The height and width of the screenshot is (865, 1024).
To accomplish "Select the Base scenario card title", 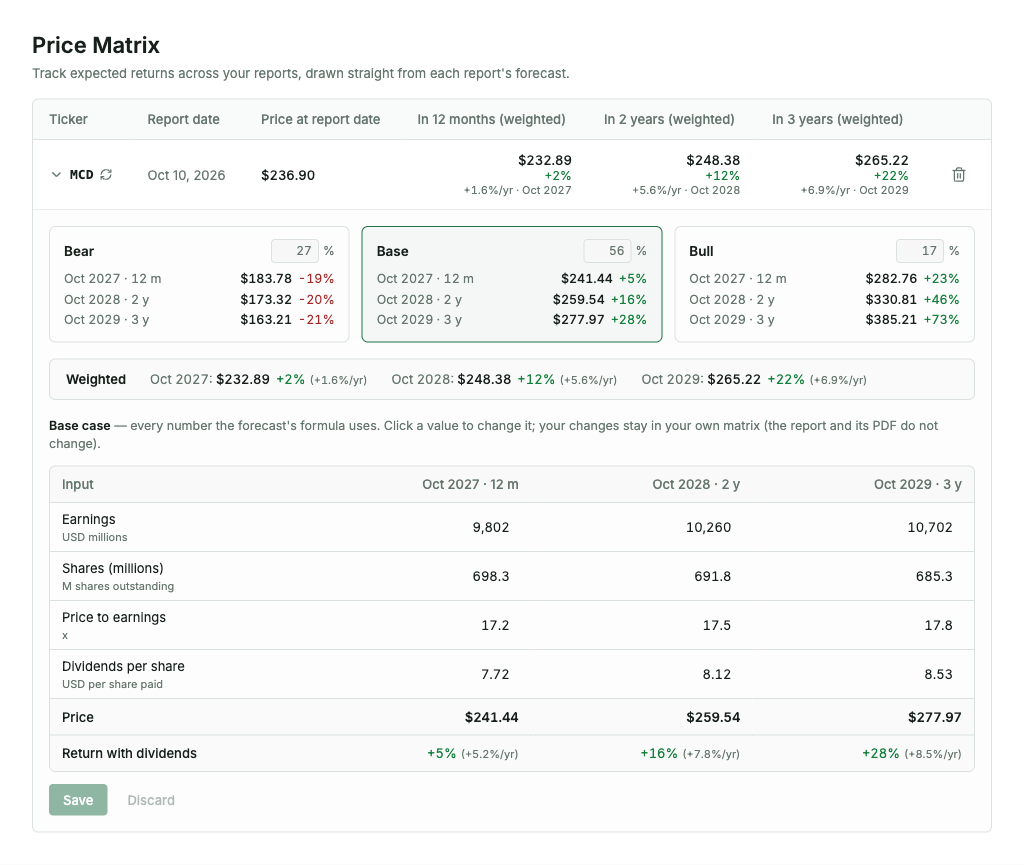I will tap(392, 251).
